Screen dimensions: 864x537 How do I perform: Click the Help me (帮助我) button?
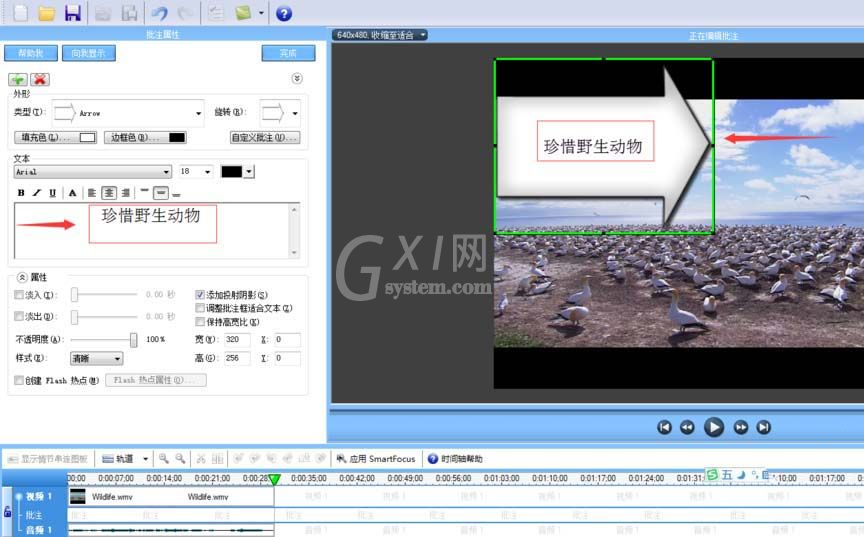click(31, 53)
